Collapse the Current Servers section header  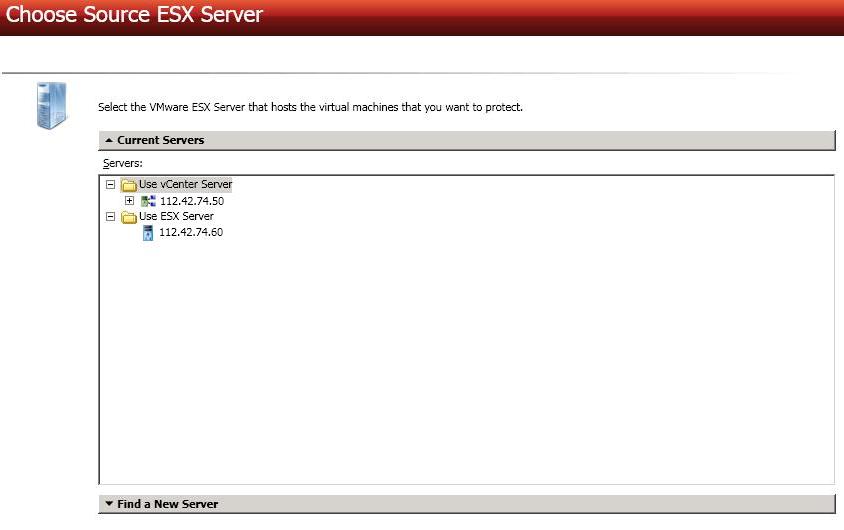[x=467, y=140]
